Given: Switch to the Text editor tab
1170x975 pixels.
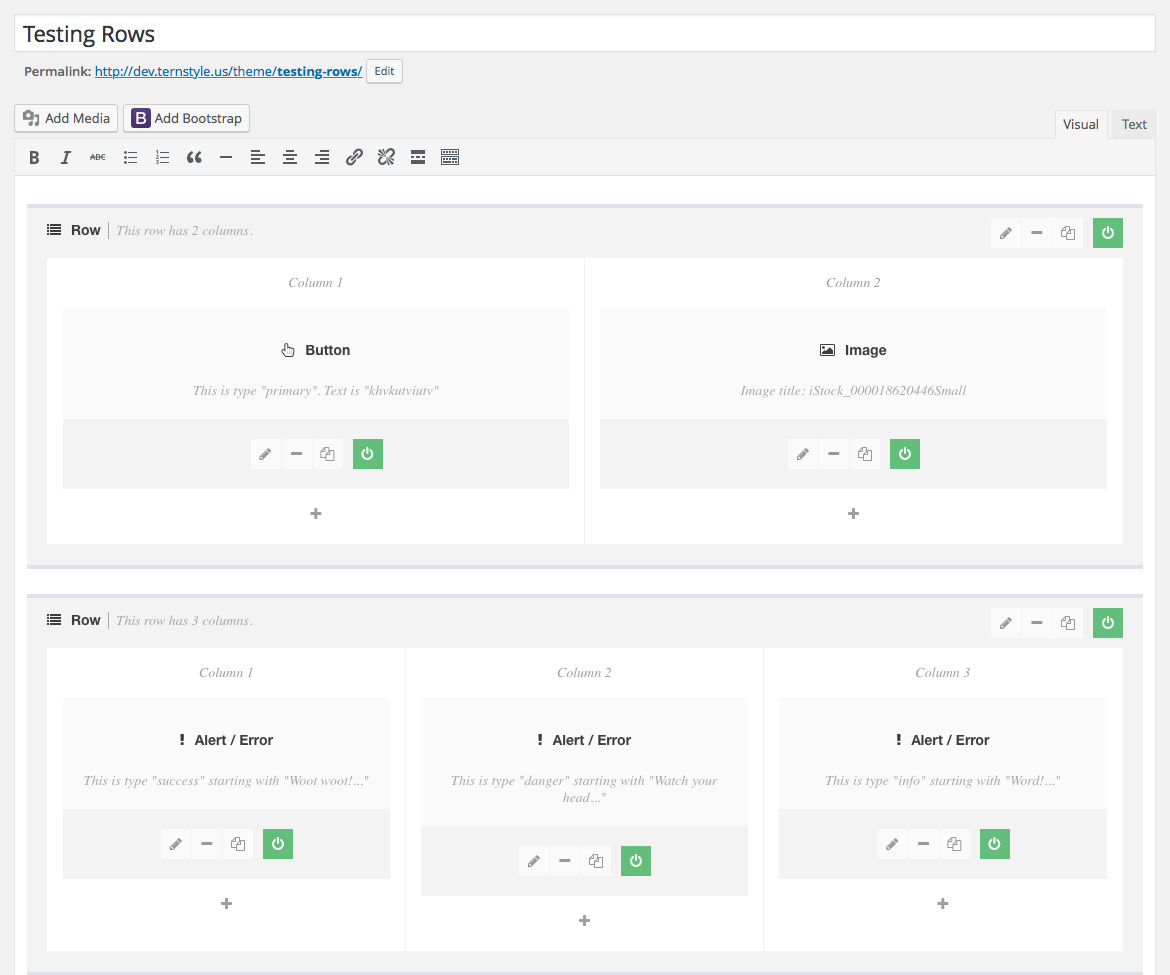Looking at the screenshot, I should [x=1133, y=125].
